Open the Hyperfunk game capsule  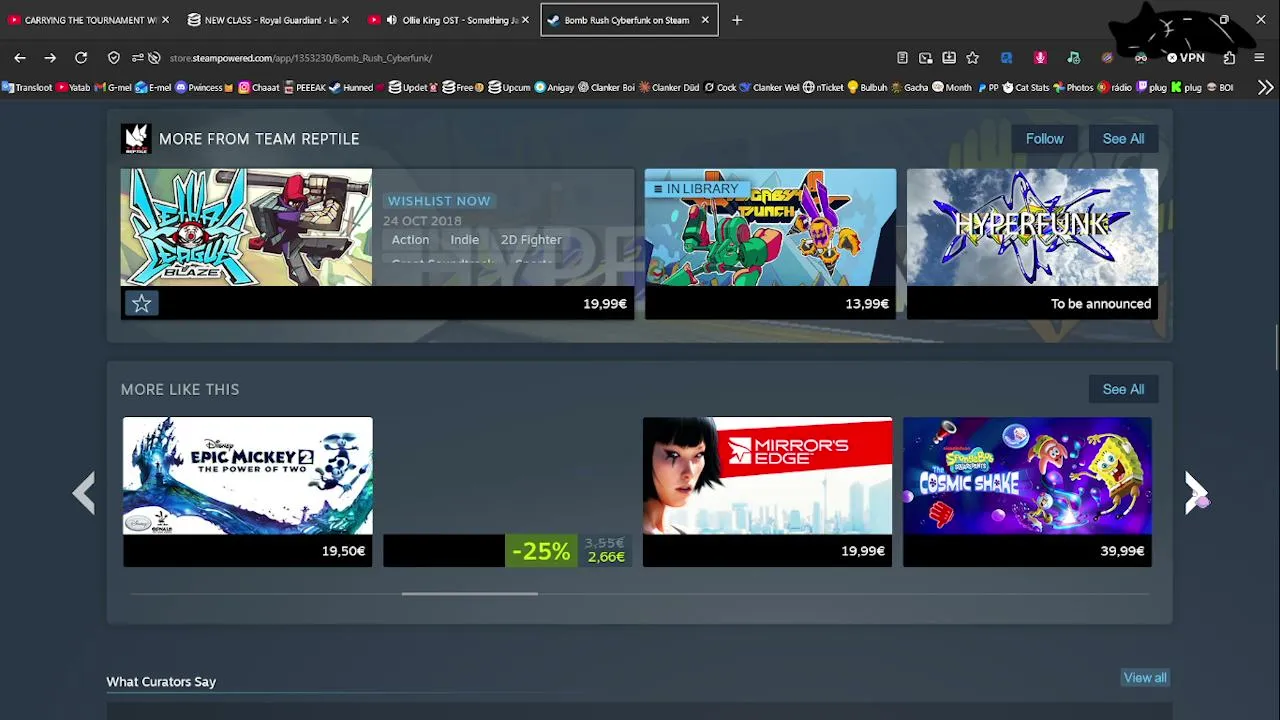coord(1032,243)
